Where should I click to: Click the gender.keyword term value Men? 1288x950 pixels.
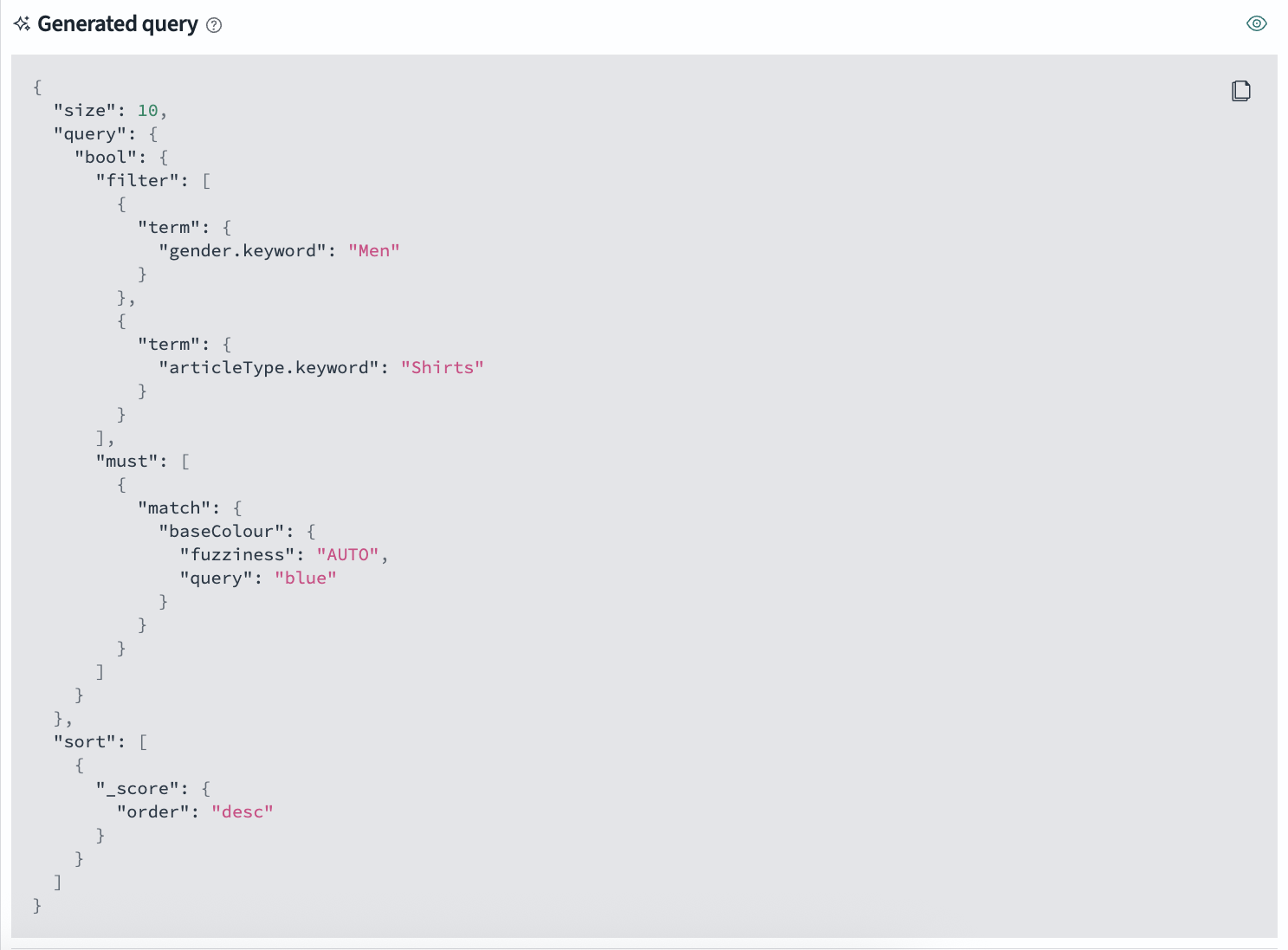pyautogui.click(x=373, y=250)
